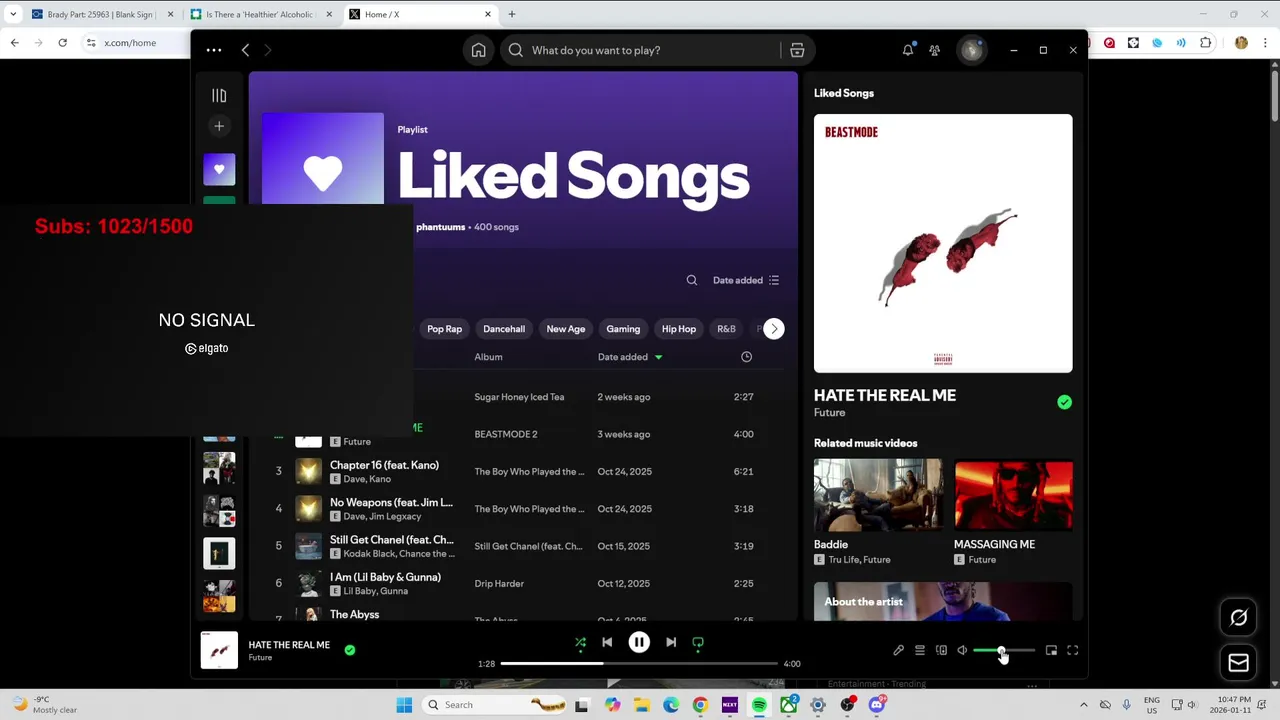Screen dimensions: 1280x720
Task: Open the Date added sort dropdown
Action: tap(746, 280)
